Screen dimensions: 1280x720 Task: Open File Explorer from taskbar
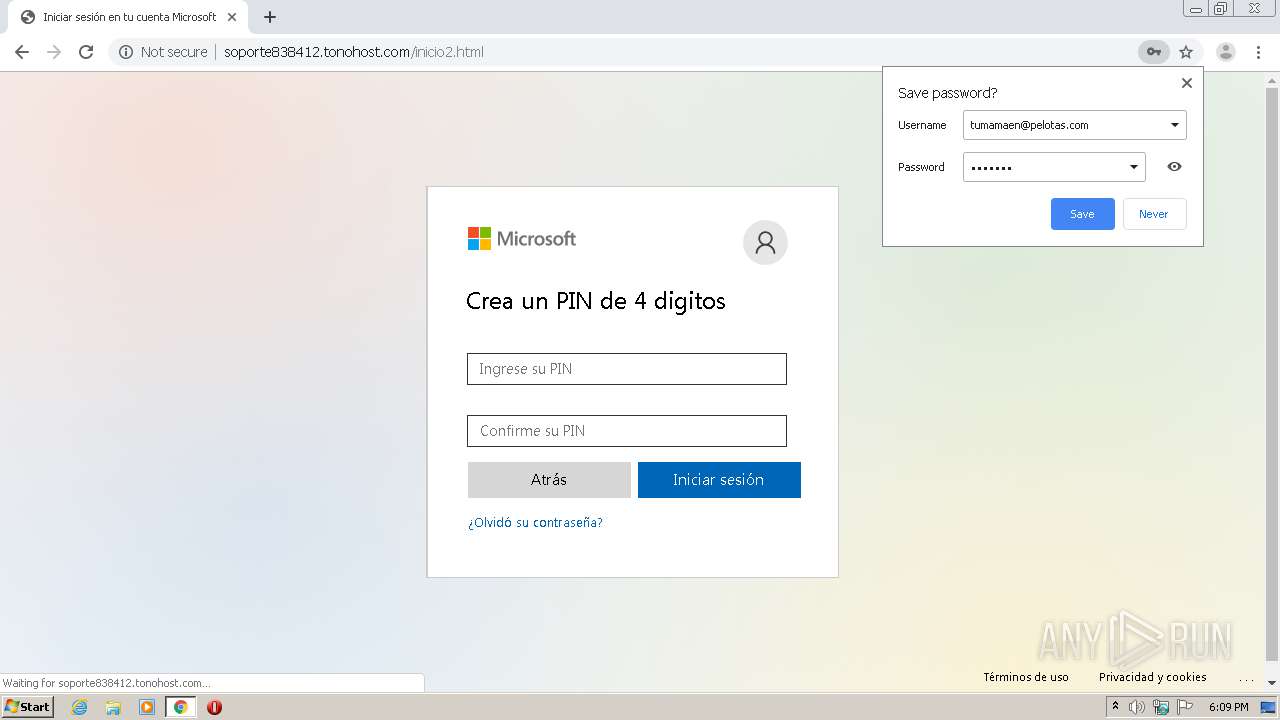pyautogui.click(x=113, y=707)
